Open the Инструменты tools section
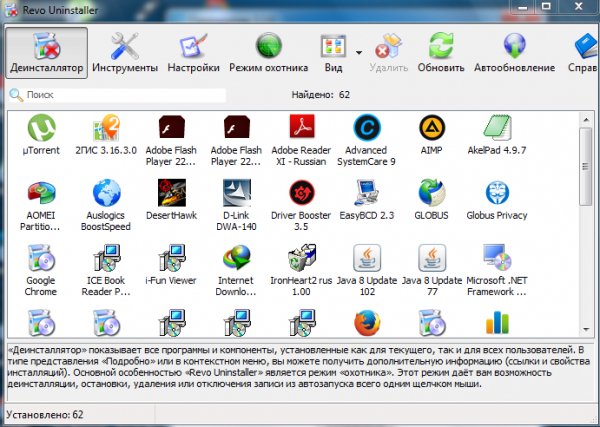This screenshot has width=600, height=427. coord(125,52)
